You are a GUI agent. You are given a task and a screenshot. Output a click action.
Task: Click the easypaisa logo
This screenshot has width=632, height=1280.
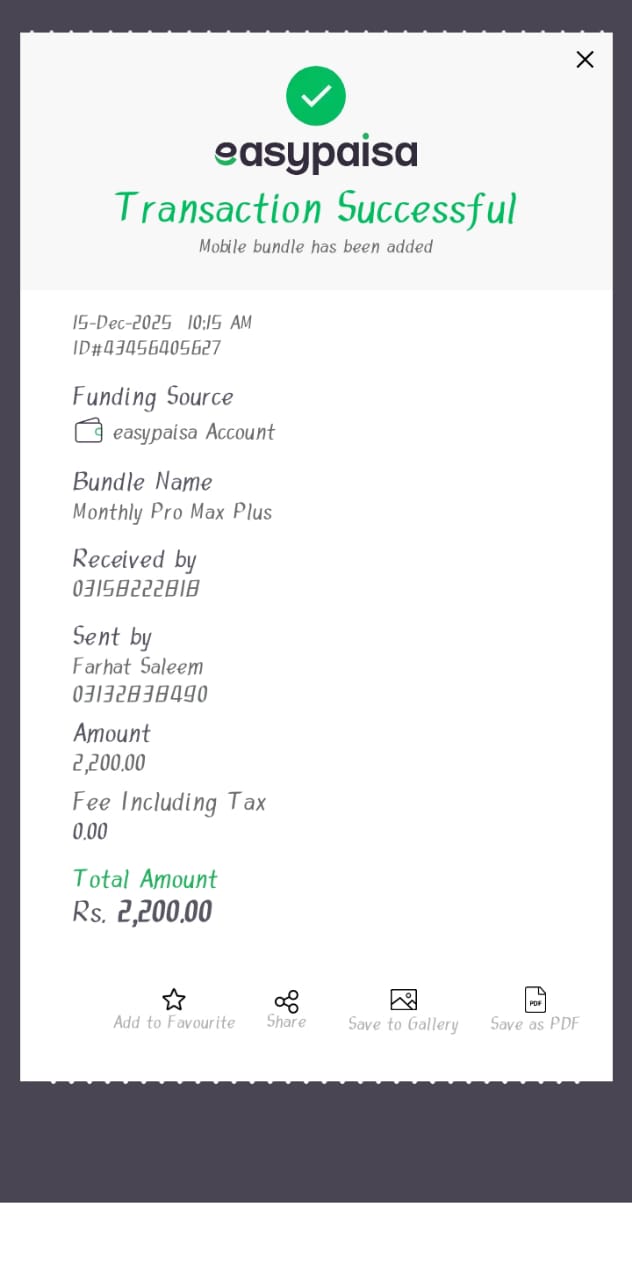[x=316, y=154]
